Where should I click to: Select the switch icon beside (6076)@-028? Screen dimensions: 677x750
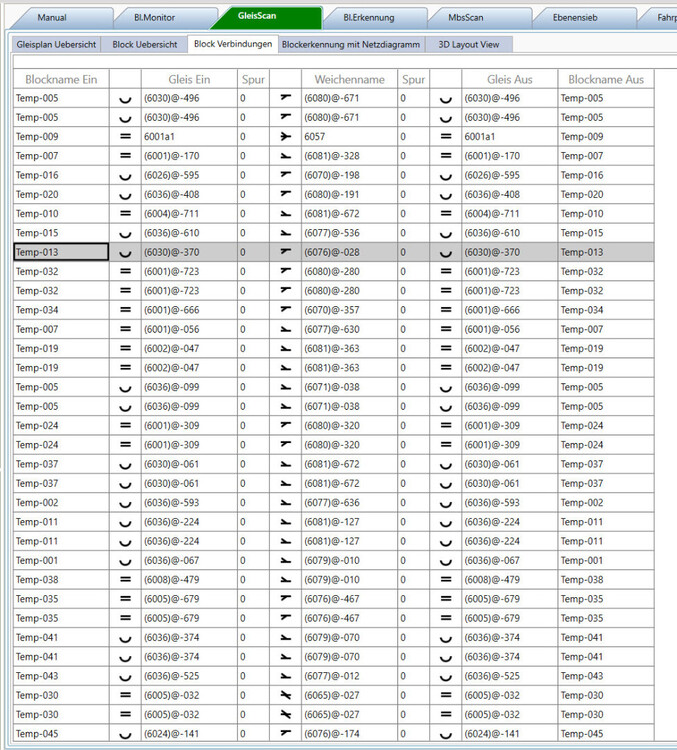click(x=286, y=252)
